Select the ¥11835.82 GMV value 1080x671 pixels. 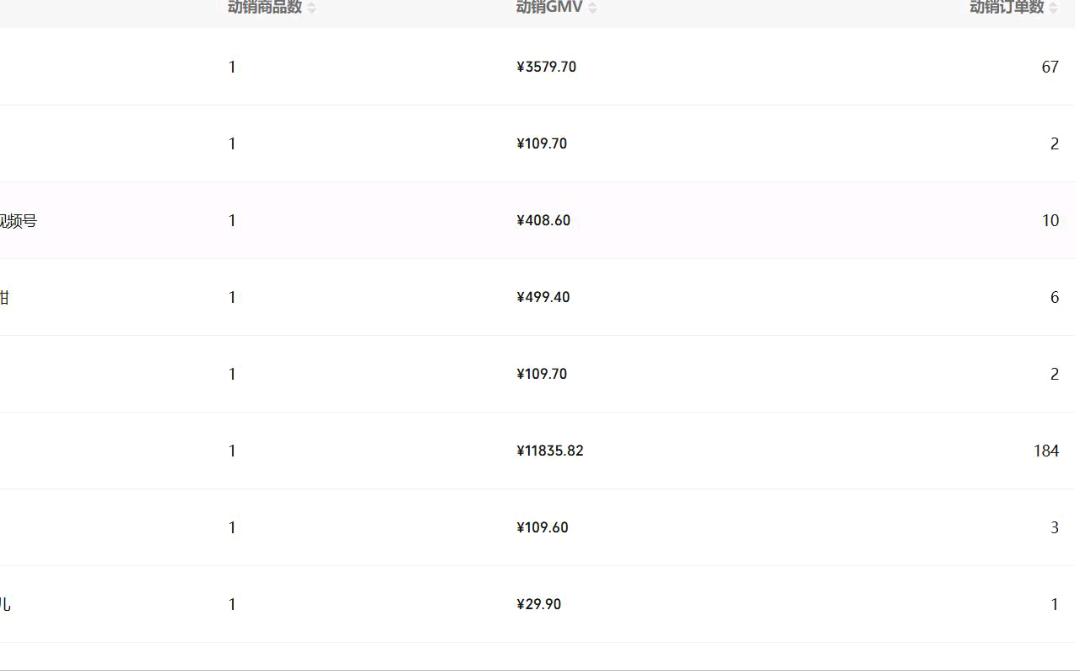pos(550,451)
